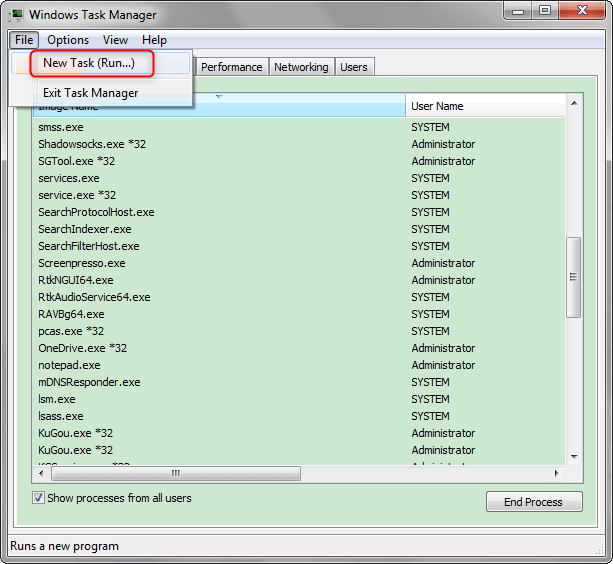This screenshot has height=564, width=613.
Task: Click Administrator in the Shadowsocks.exe row
Action: [443, 144]
